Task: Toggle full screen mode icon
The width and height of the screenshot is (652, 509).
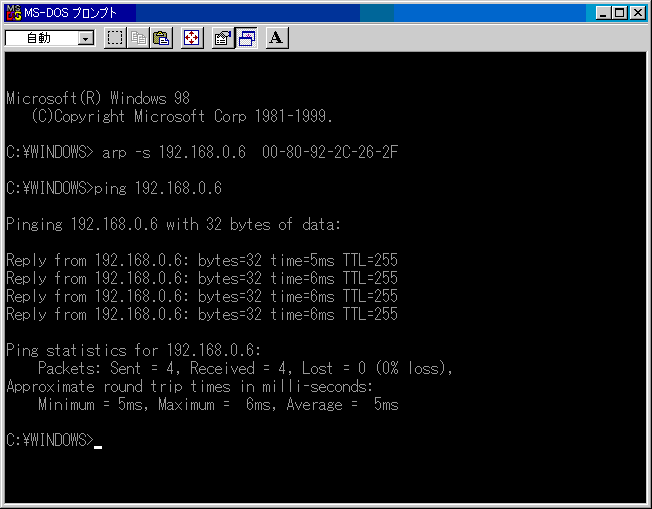Action: [192, 38]
